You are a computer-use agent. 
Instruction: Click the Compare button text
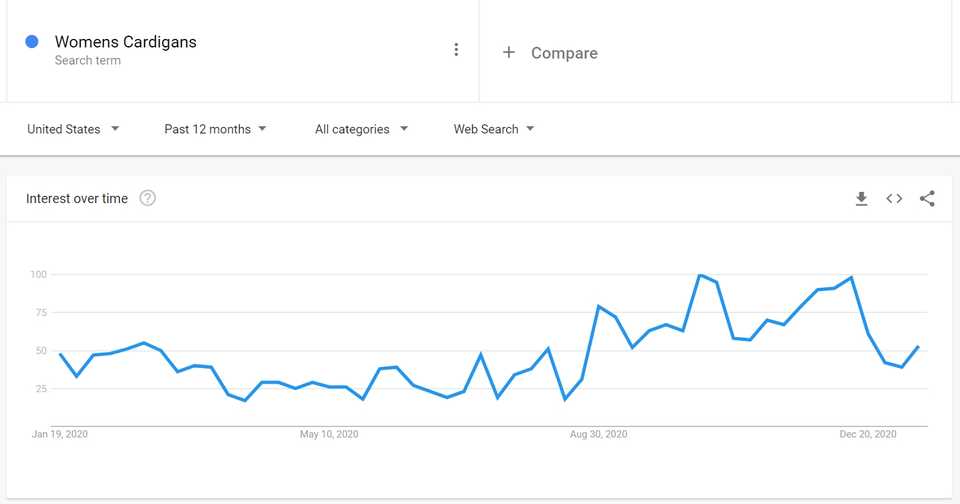point(564,53)
